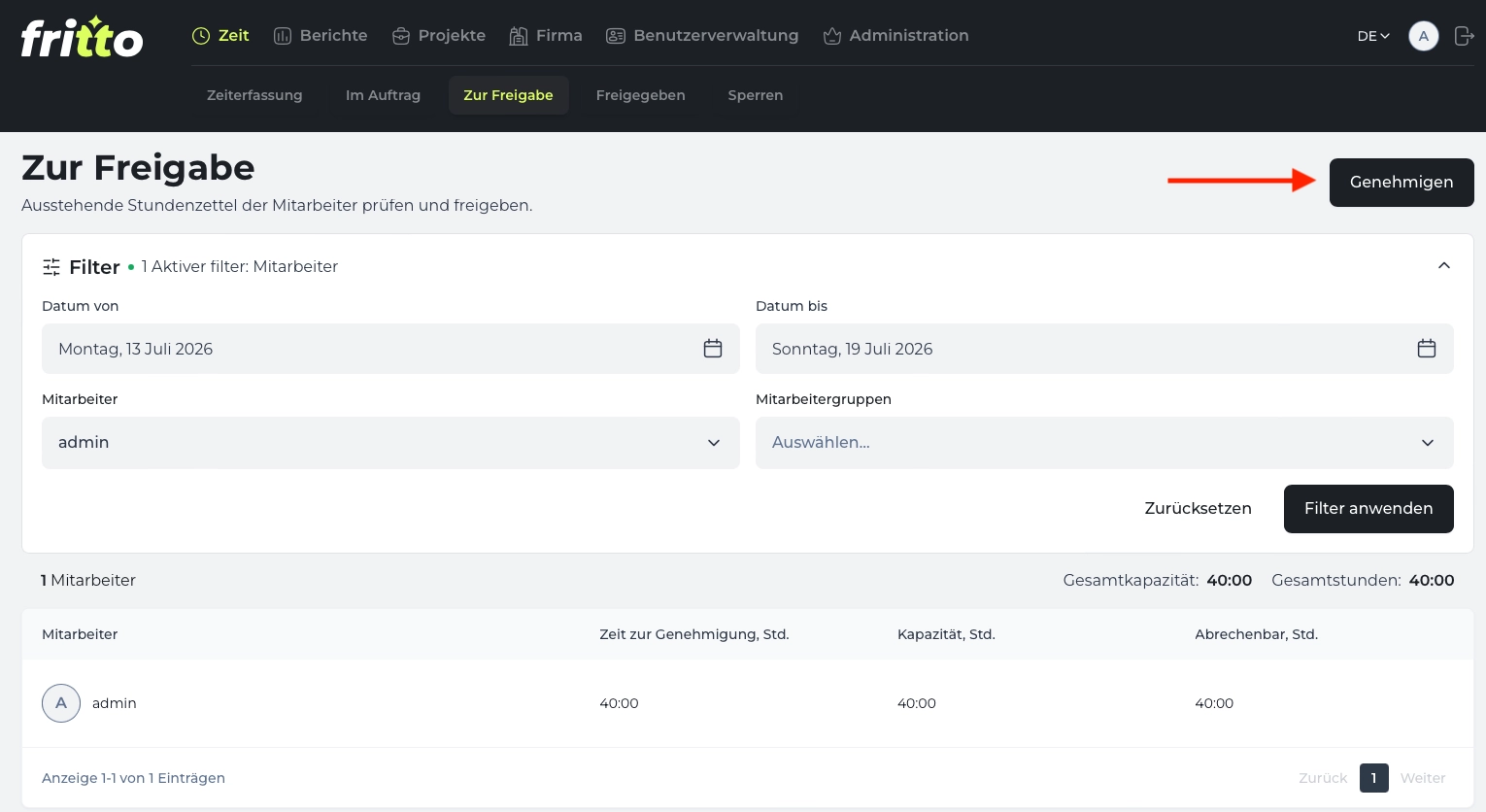1486x812 pixels.
Task: Open the Mitarbeitergruppen Auswählen dropdown
Action: pos(1104,443)
